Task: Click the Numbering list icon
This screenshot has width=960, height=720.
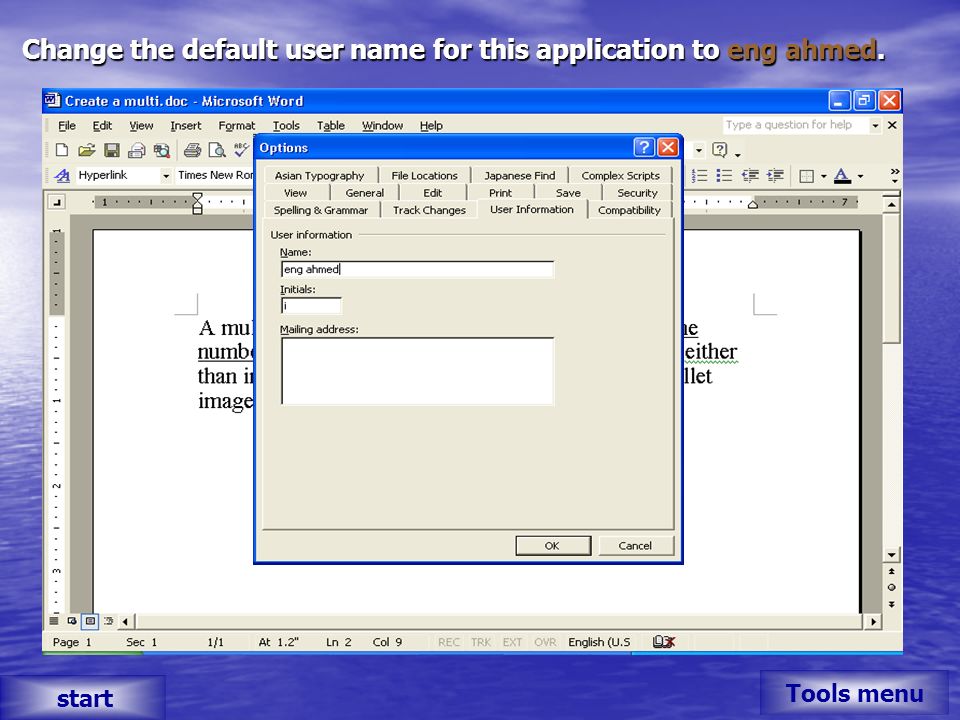Action: click(x=699, y=176)
